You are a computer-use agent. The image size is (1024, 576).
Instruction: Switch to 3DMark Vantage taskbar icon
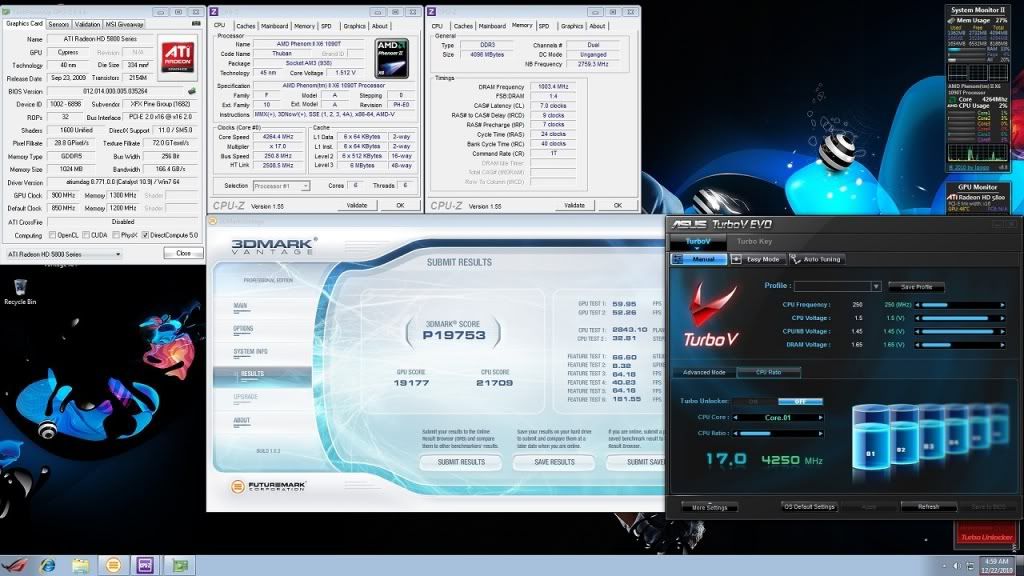click(x=113, y=566)
